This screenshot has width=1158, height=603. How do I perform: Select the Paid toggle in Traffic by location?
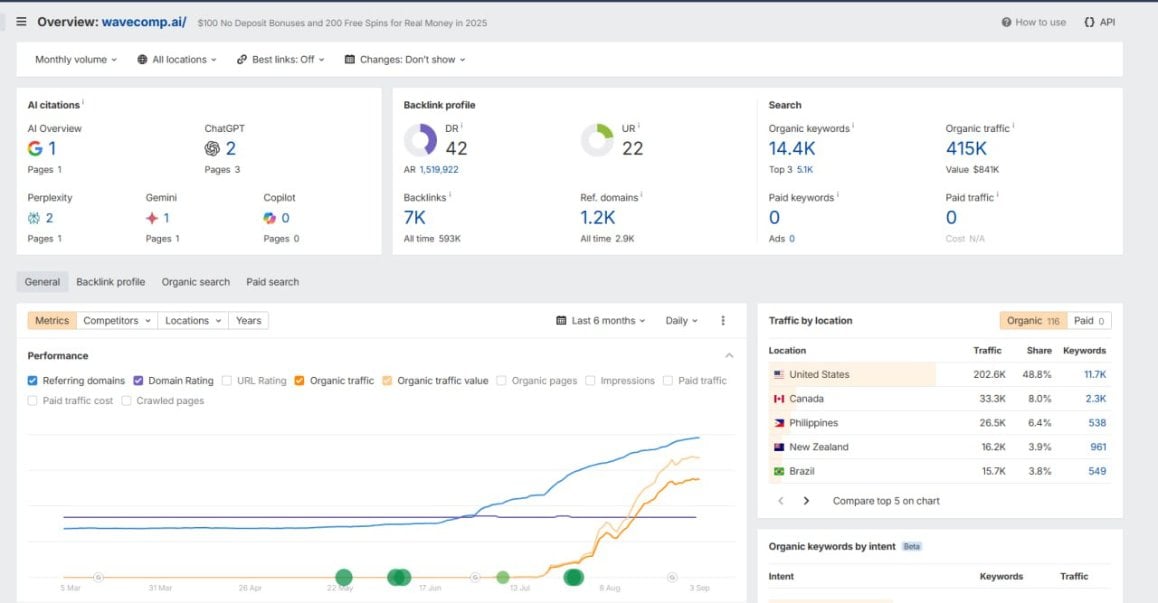pyautogui.click(x=1089, y=321)
